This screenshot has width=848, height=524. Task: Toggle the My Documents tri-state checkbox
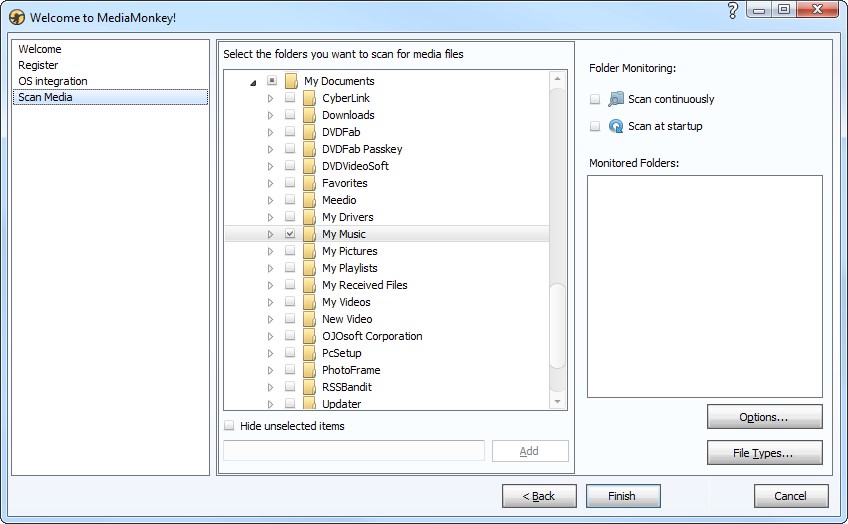click(271, 81)
